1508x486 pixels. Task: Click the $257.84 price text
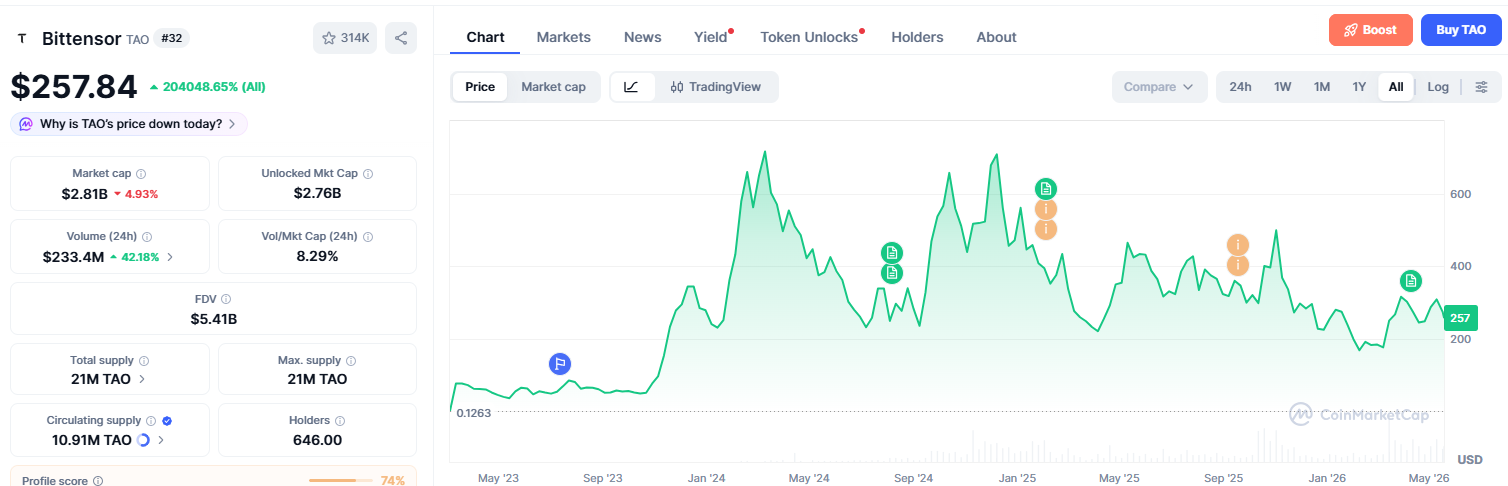[74, 87]
